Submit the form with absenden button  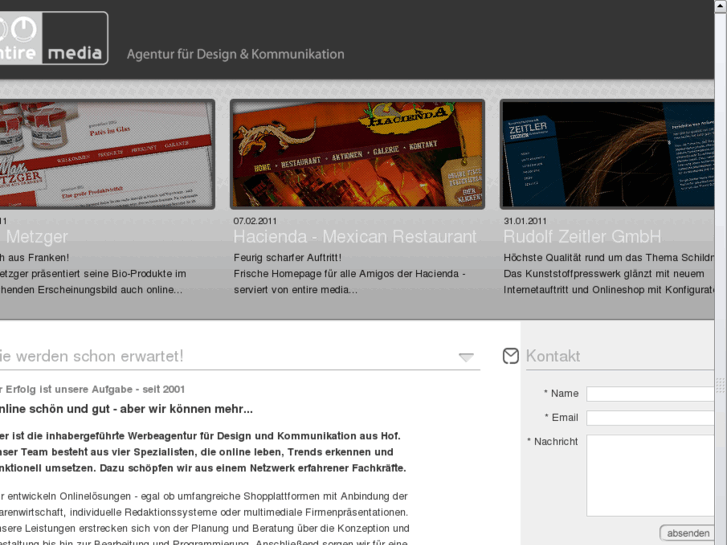687,533
